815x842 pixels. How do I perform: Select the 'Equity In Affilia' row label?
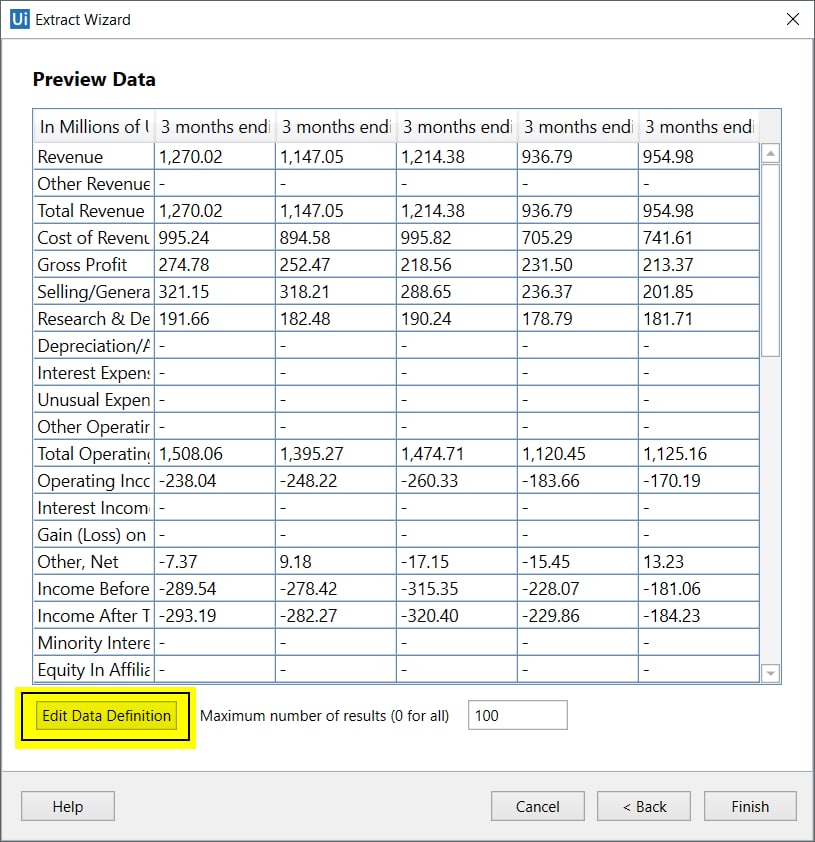[94, 669]
